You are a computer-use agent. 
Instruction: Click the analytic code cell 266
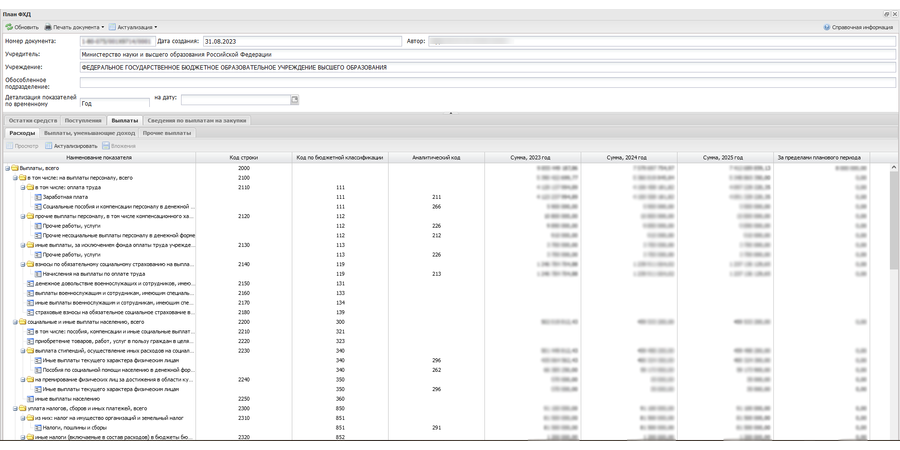coord(436,207)
